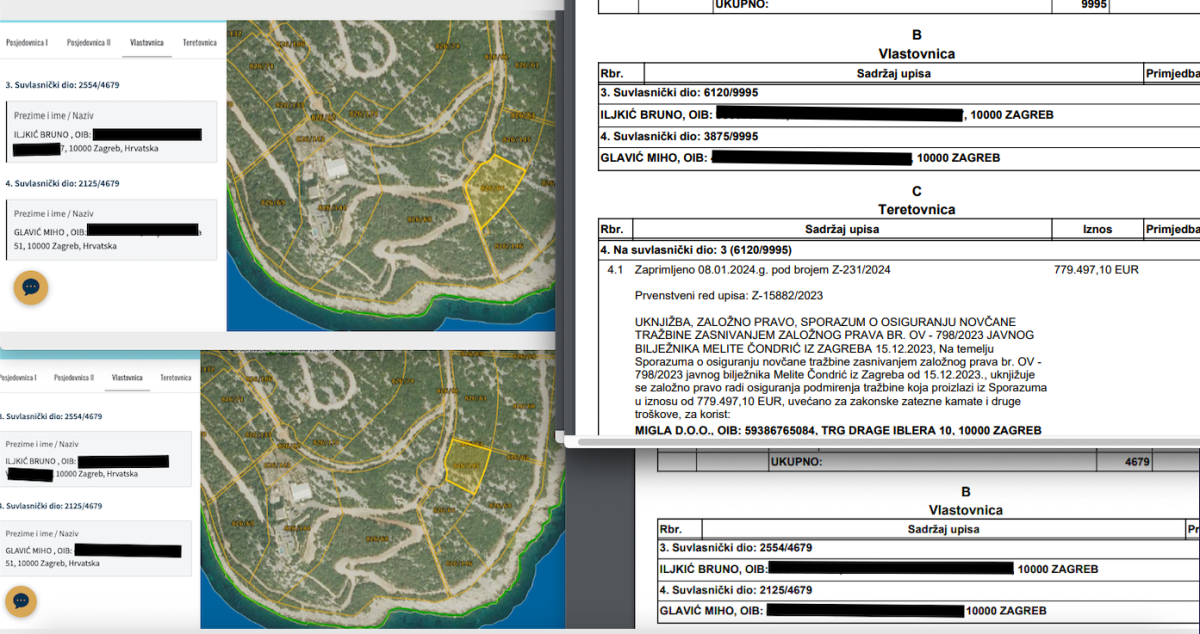Click ILJKIĆ BRUNO owner card in lower panel

(96, 459)
